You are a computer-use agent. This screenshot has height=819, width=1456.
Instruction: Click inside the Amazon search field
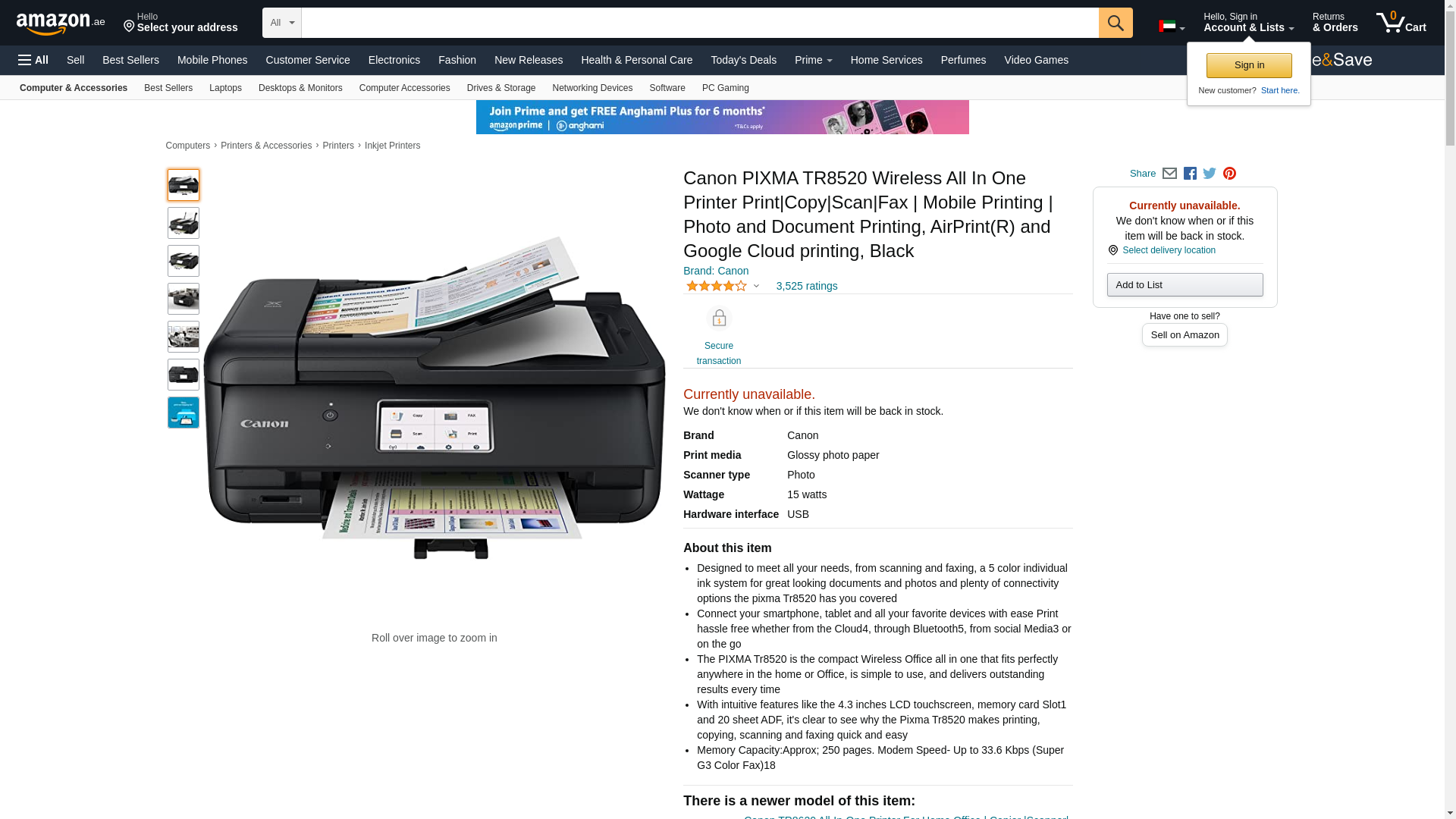(700, 23)
